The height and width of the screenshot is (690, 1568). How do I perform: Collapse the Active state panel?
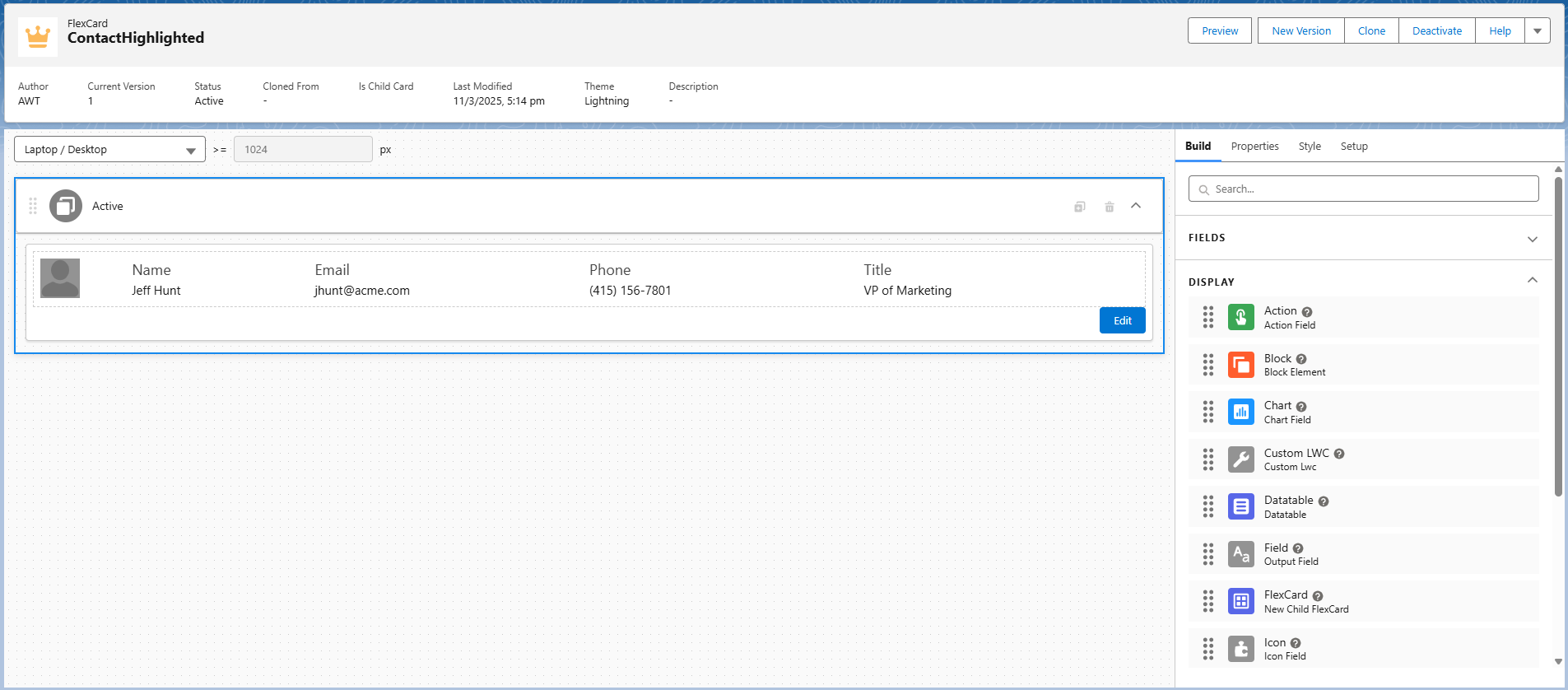[x=1136, y=206]
